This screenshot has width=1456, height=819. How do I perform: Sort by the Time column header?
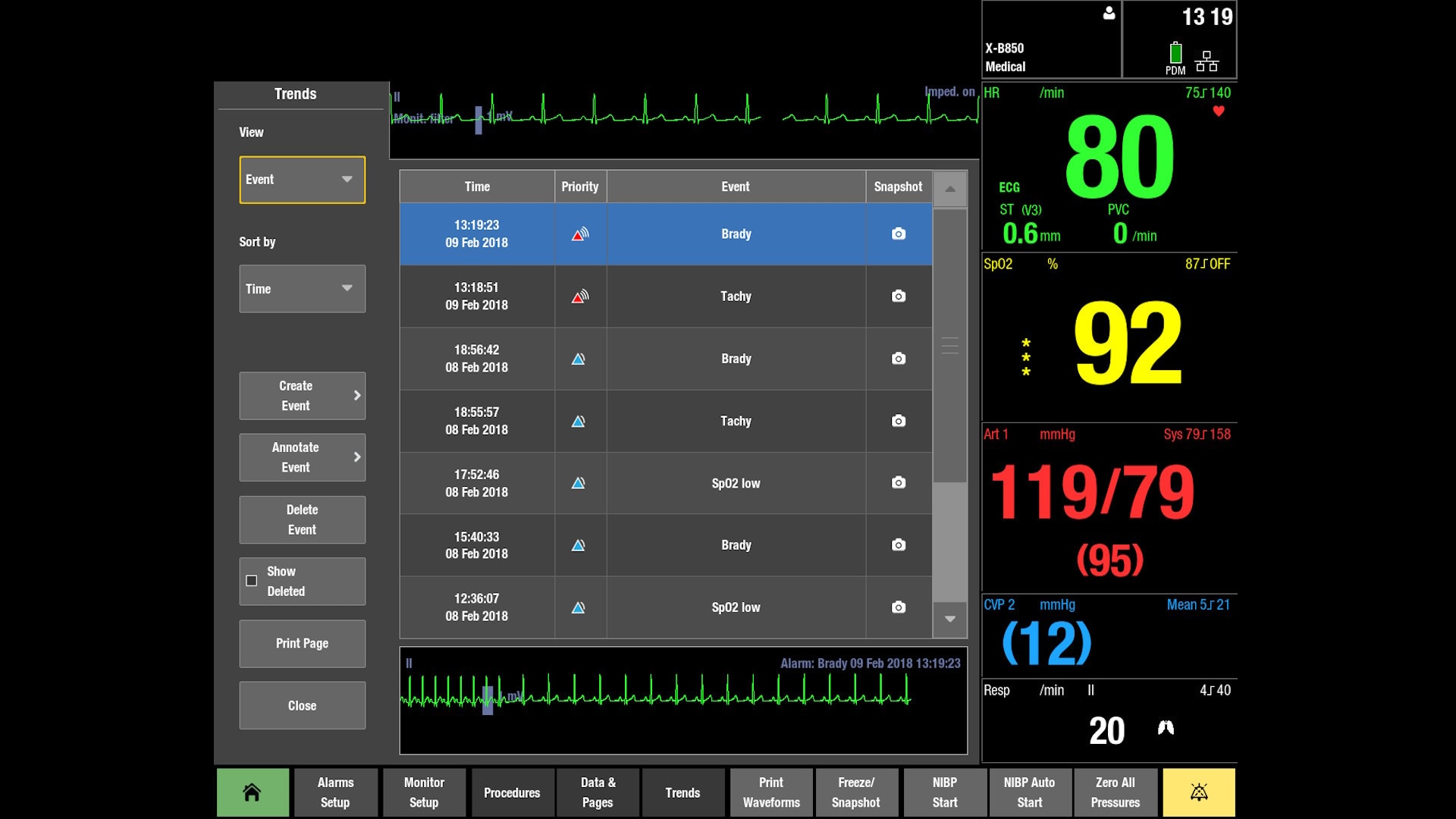click(x=477, y=187)
